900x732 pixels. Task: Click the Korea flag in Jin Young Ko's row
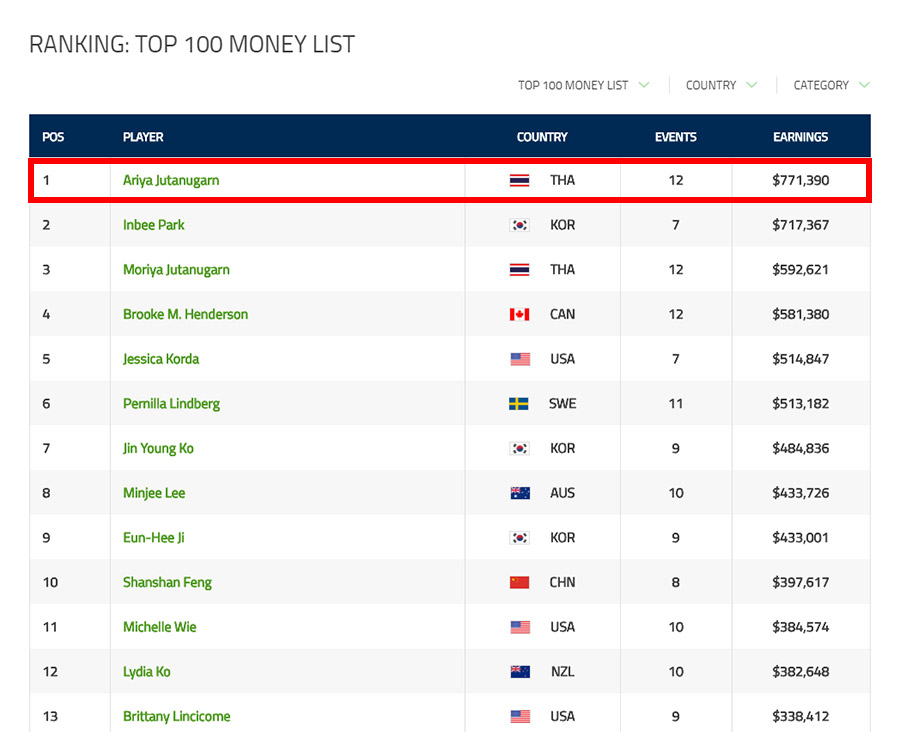pos(519,448)
